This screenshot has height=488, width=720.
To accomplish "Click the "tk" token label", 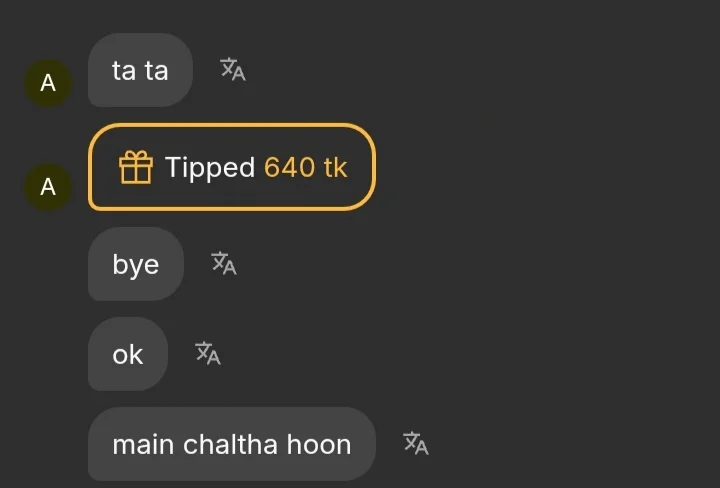I will tap(335, 167).
